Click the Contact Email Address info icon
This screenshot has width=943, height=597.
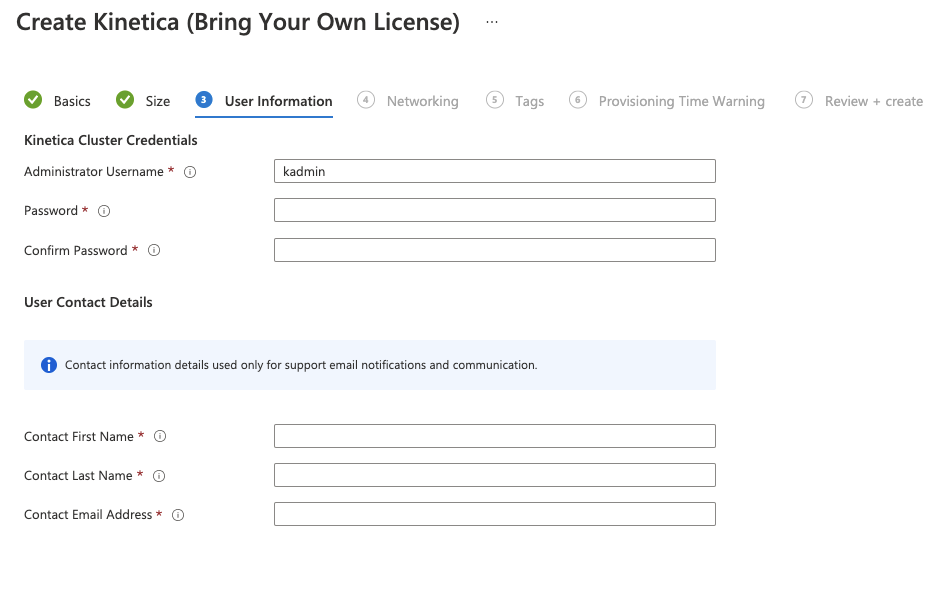click(x=178, y=515)
